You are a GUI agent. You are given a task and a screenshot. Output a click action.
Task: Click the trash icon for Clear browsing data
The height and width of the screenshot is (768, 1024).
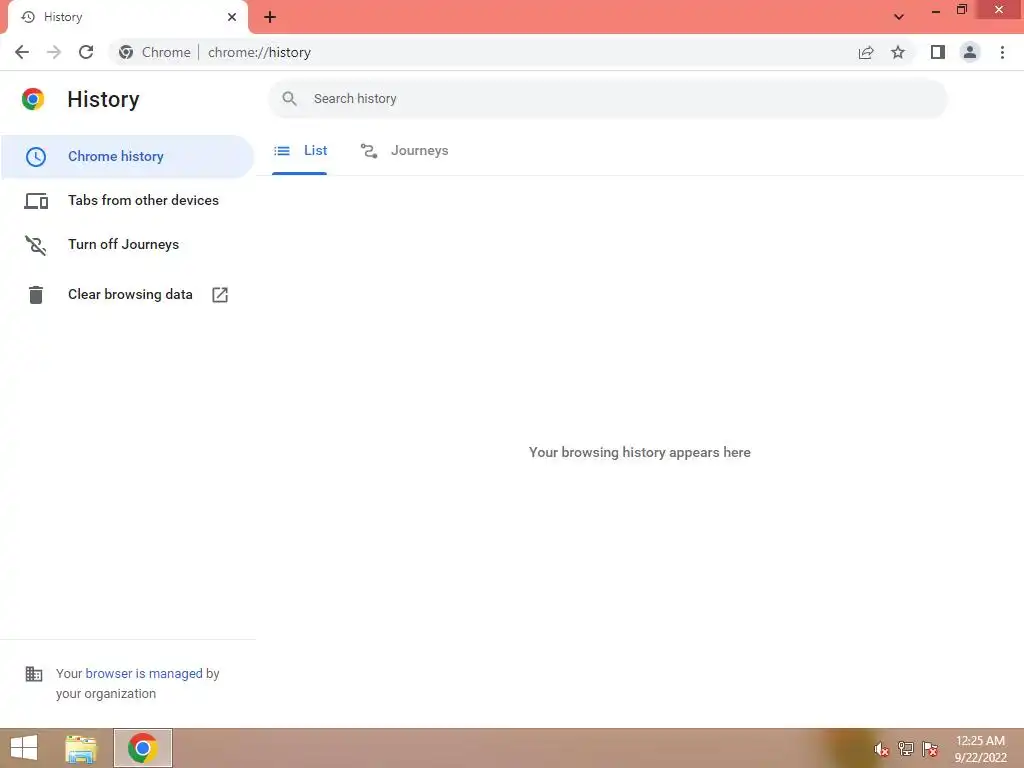point(36,295)
